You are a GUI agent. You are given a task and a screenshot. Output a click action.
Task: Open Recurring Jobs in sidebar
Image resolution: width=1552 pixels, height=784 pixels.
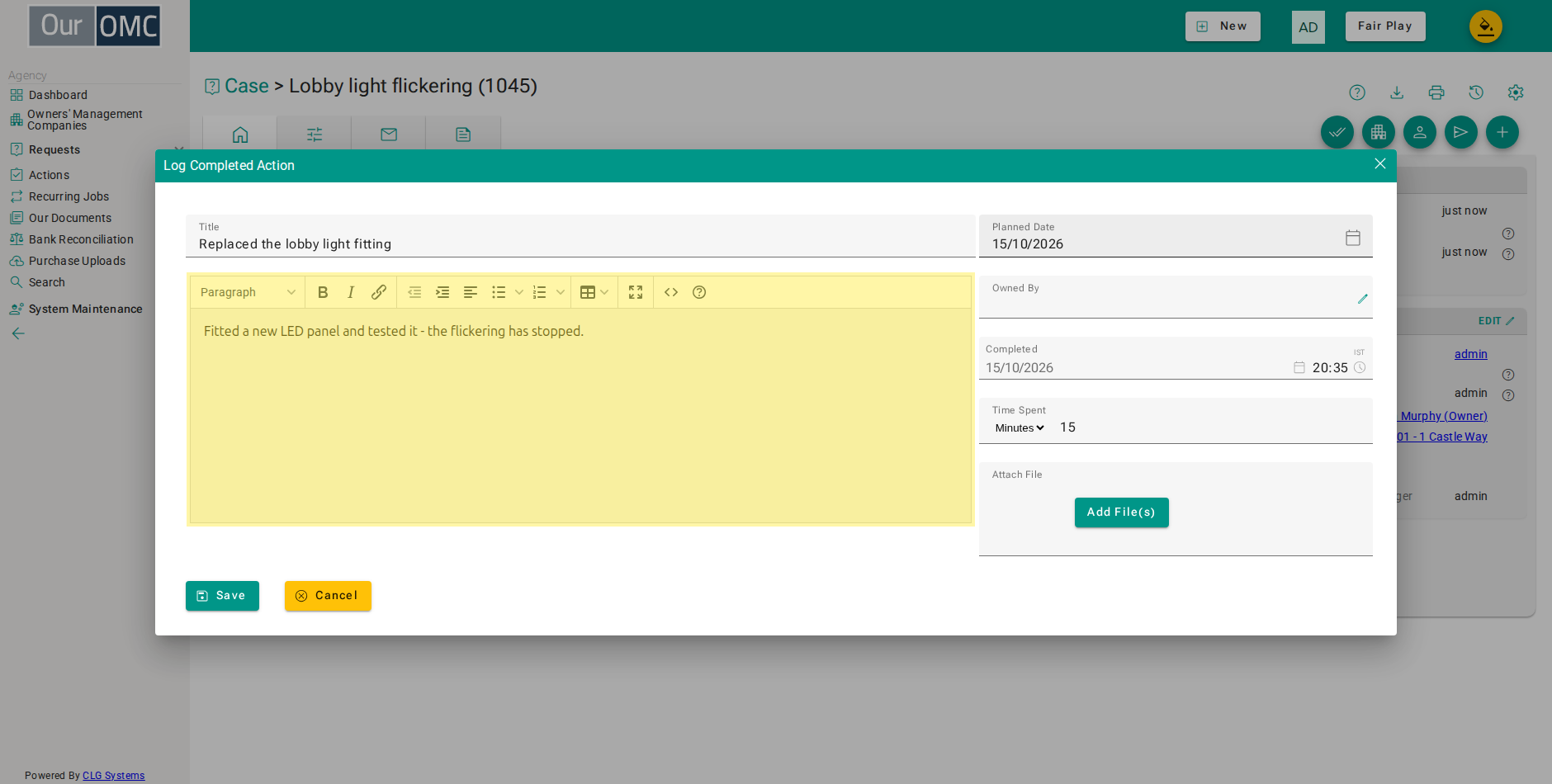pyautogui.click(x=69, y=196)
